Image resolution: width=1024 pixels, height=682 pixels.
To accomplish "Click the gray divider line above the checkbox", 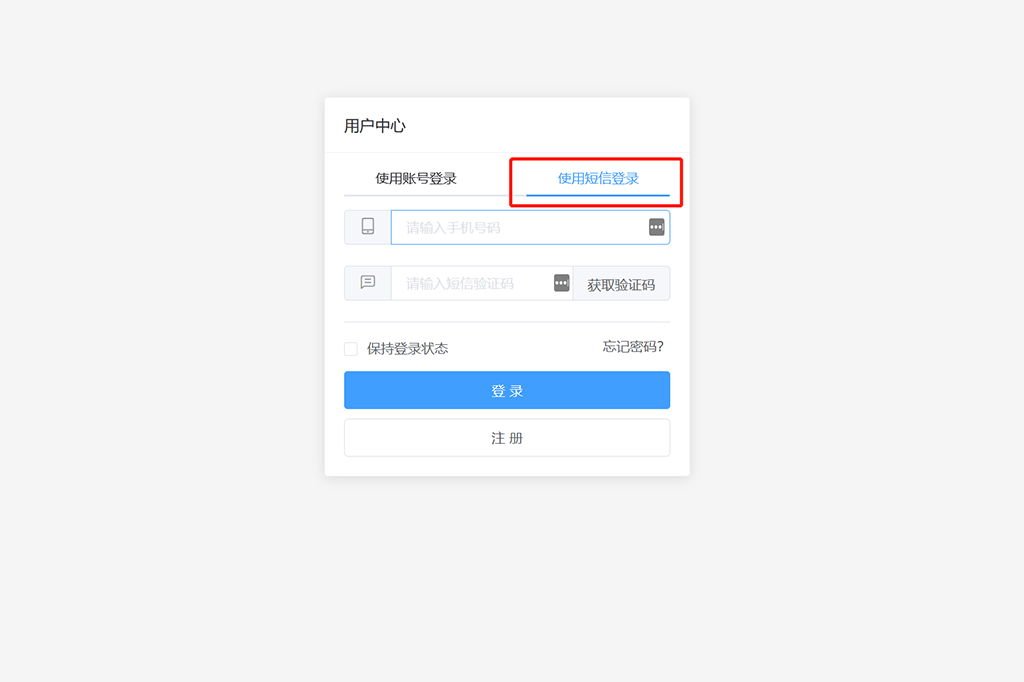I will click(507, 321).
